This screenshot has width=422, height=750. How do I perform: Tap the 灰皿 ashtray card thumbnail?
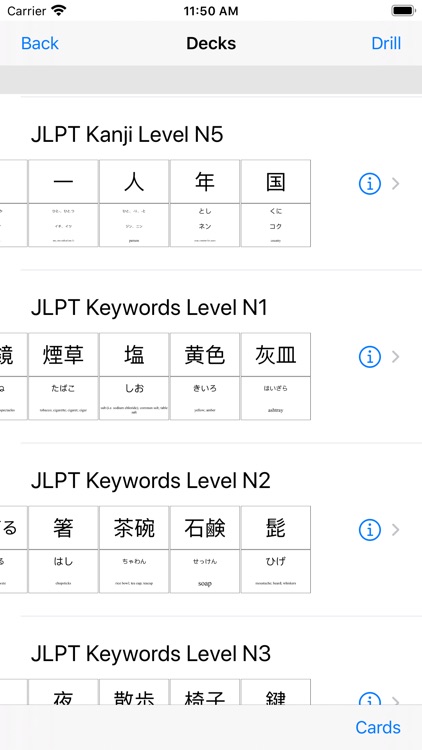pos(276,376)
